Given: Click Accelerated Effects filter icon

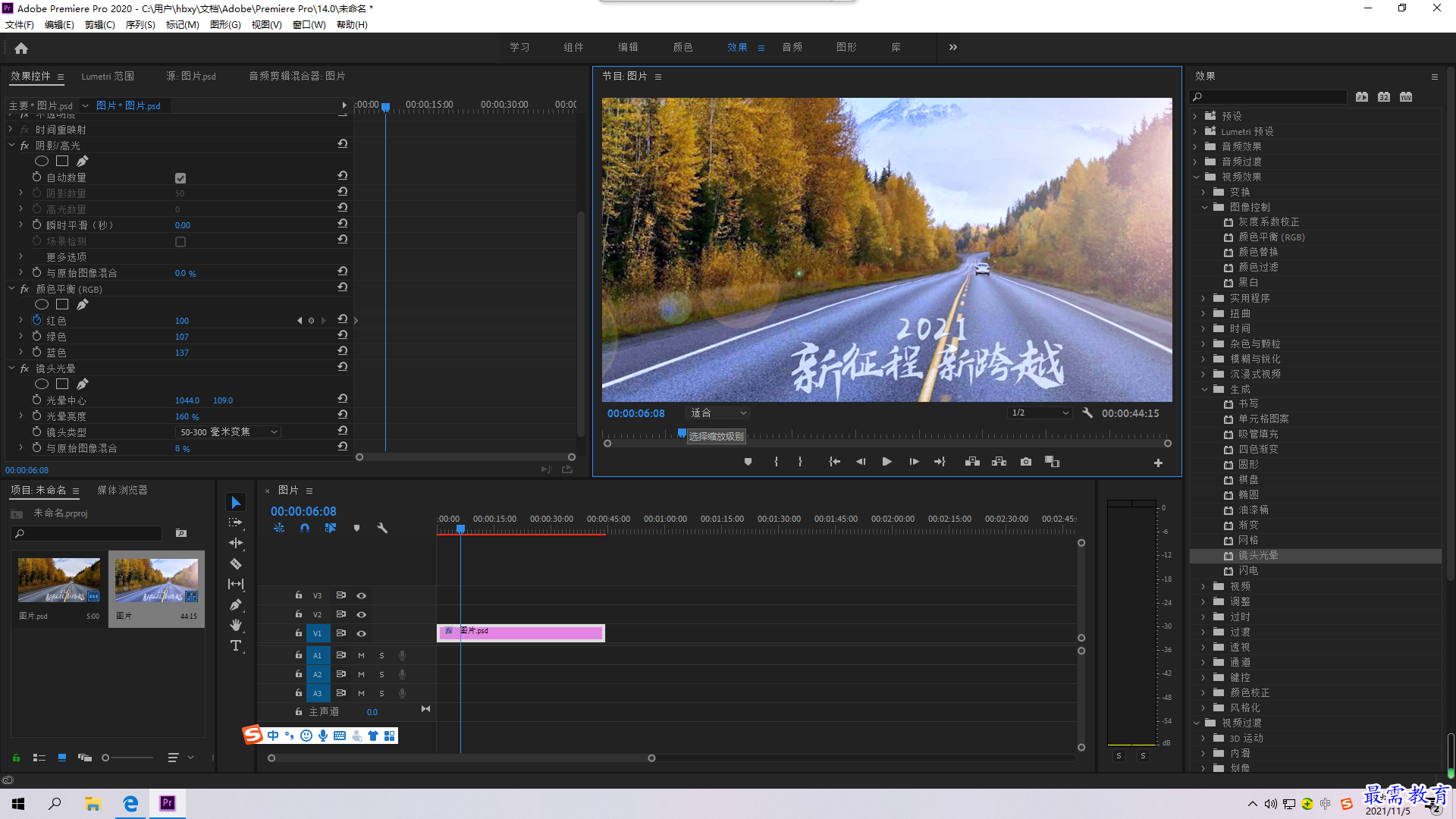Looking at the screenshot, I should [1362, 97].
